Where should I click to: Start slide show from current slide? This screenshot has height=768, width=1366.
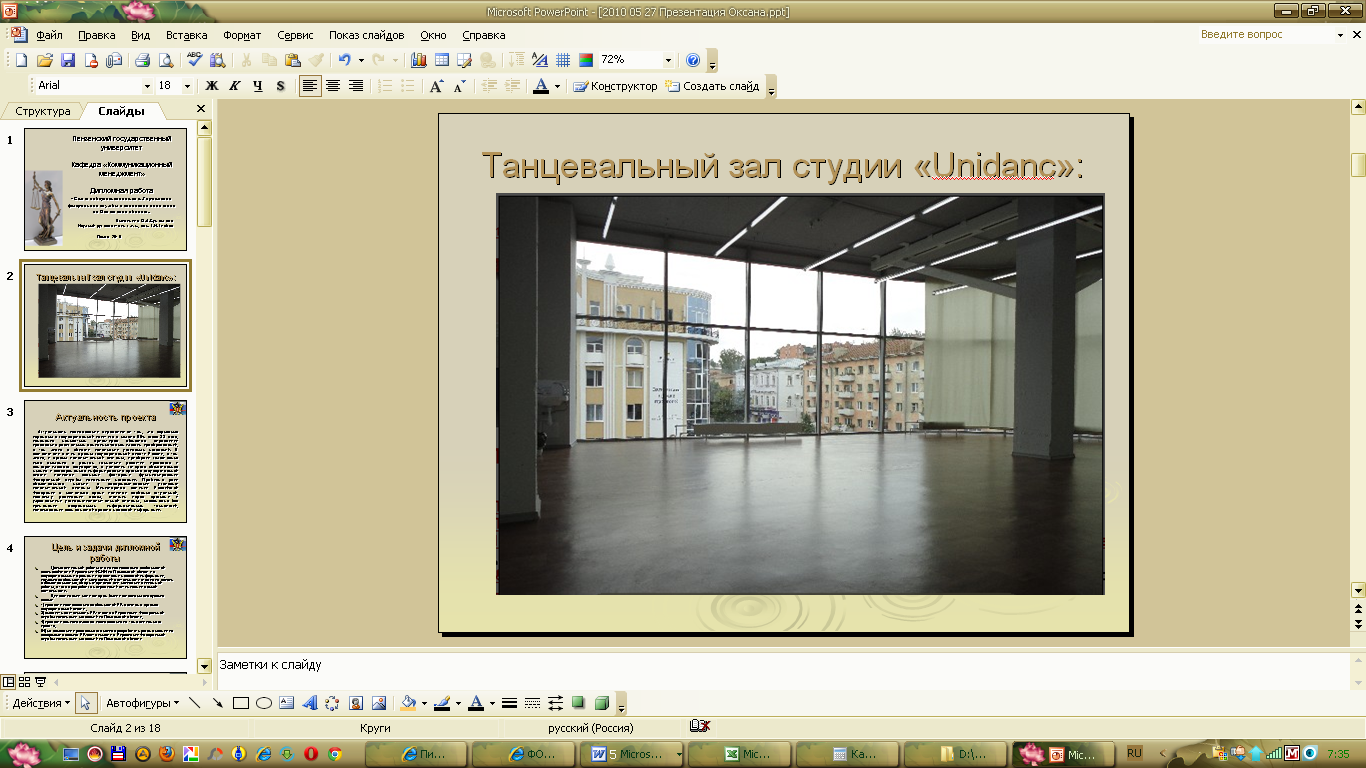pos(40,682)
